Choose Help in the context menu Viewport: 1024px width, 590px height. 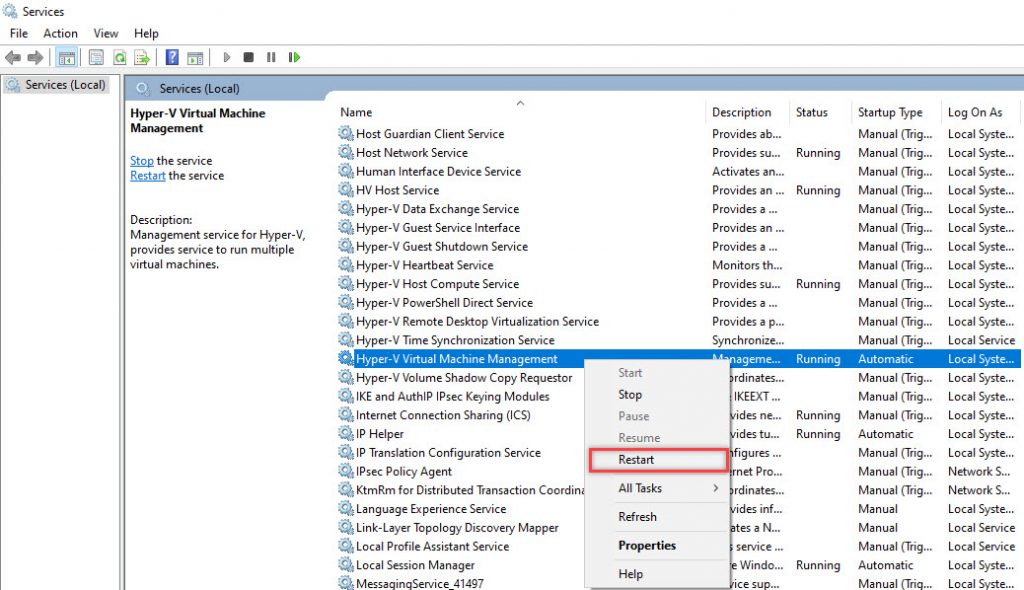656,574
